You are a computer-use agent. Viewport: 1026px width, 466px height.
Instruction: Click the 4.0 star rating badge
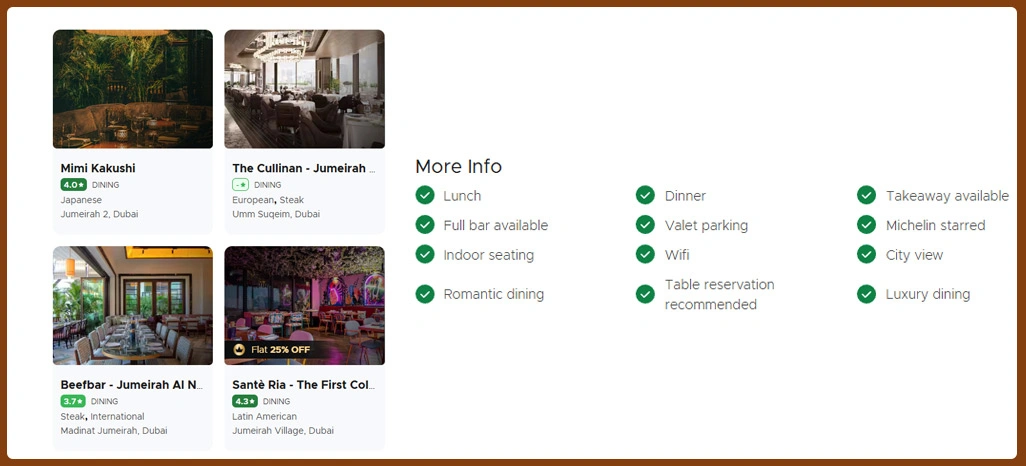click(x=74, y=185)
